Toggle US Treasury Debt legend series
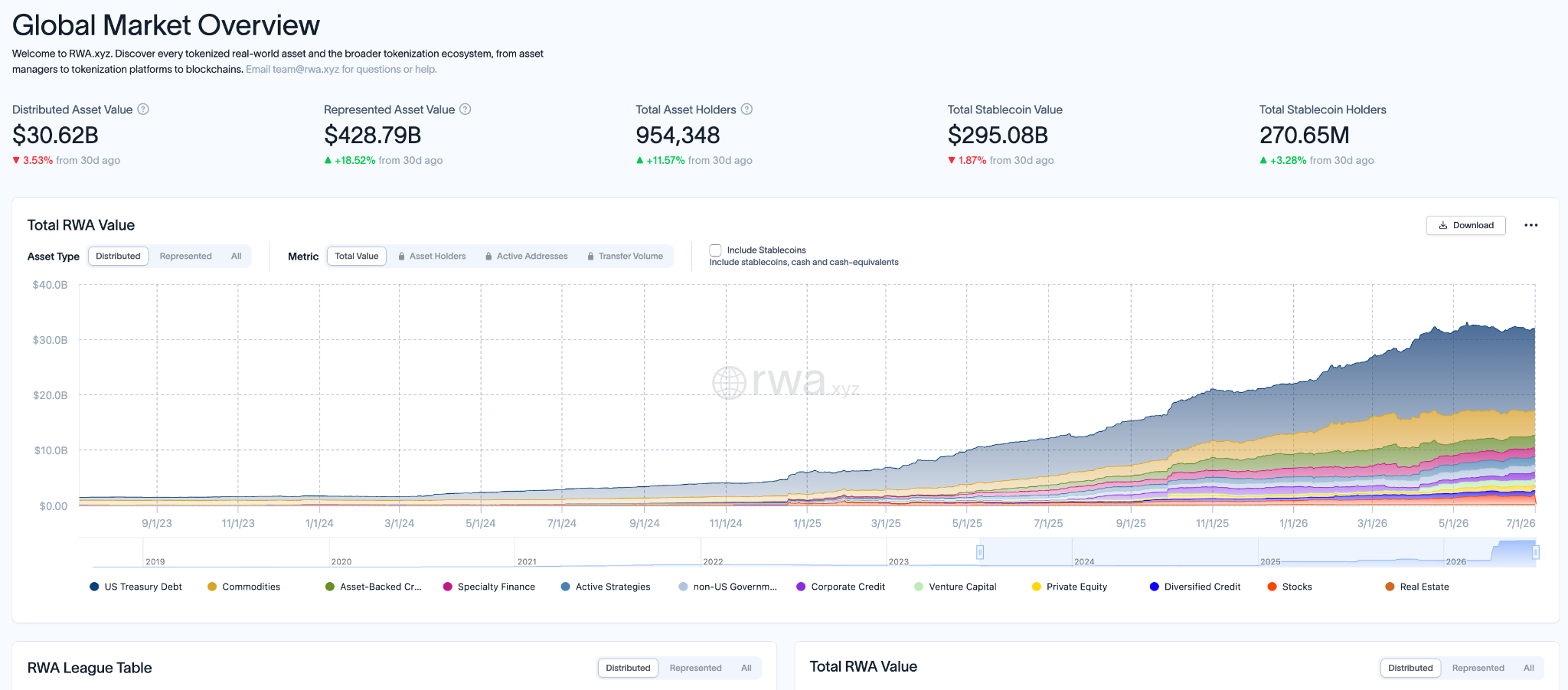1568x690 pixels. pos(136,587)
